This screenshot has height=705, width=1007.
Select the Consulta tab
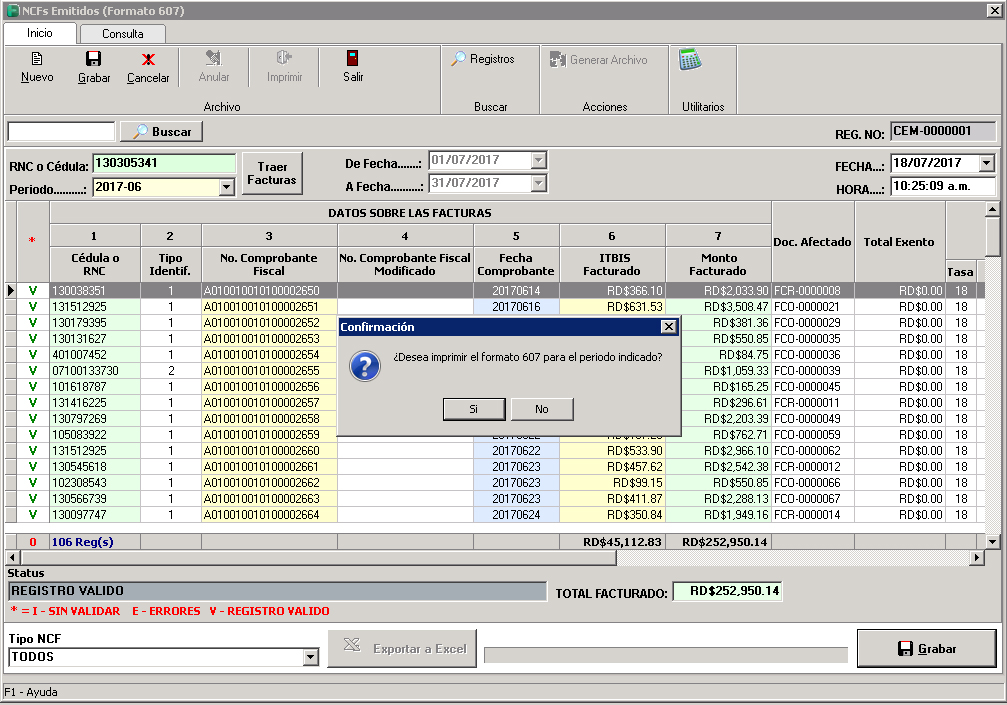pos(122,33)
